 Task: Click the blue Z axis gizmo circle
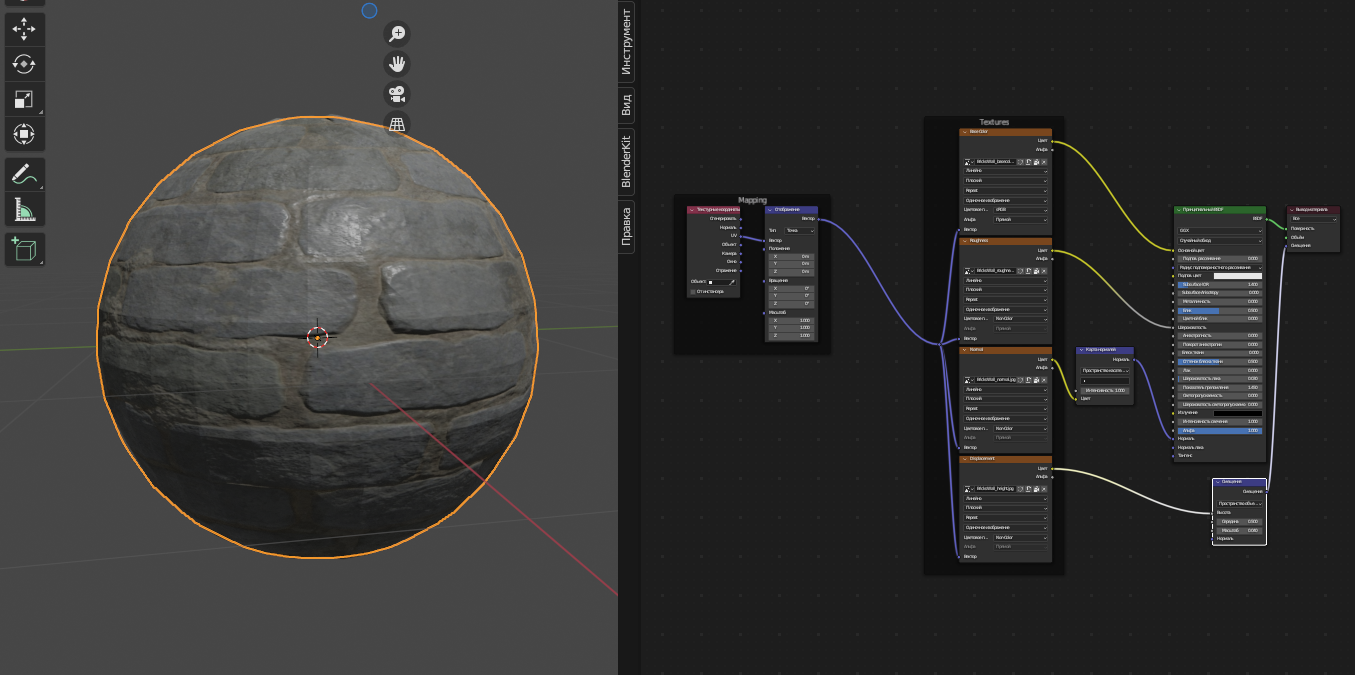[369, 10]
